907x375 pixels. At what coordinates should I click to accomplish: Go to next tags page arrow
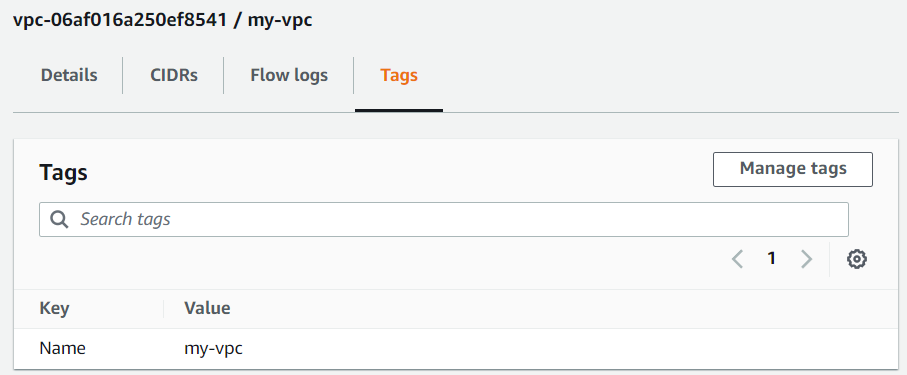point(806,259)
